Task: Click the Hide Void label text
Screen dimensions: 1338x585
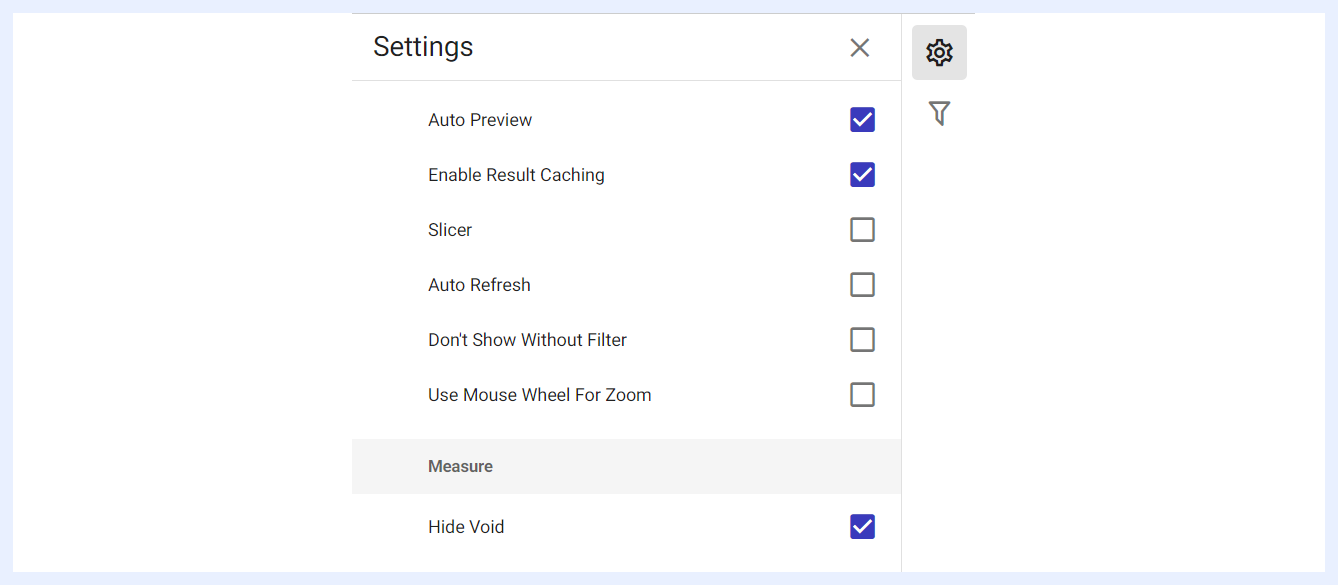Action: (466, 527)
